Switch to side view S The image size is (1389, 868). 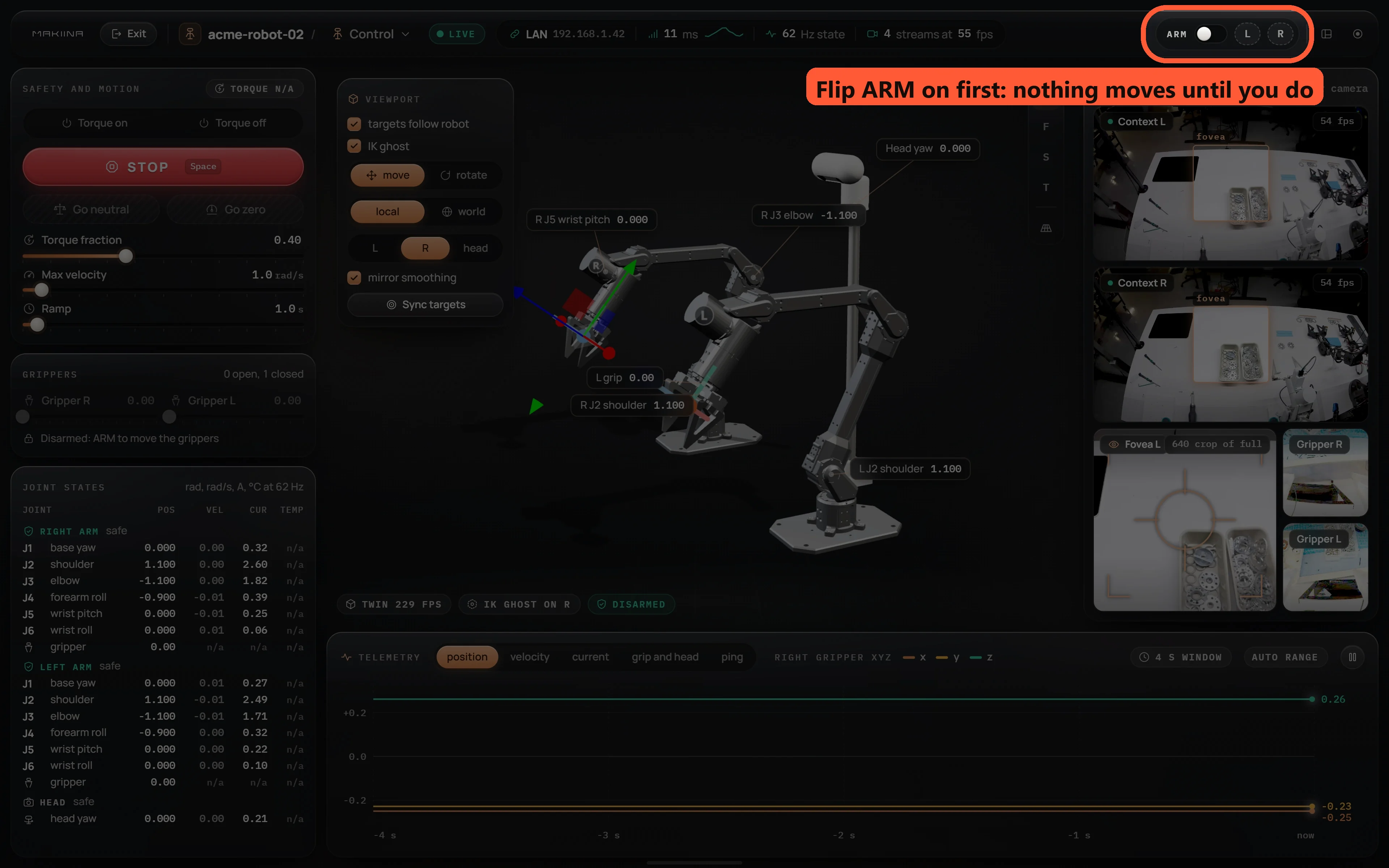[1046, 157]
